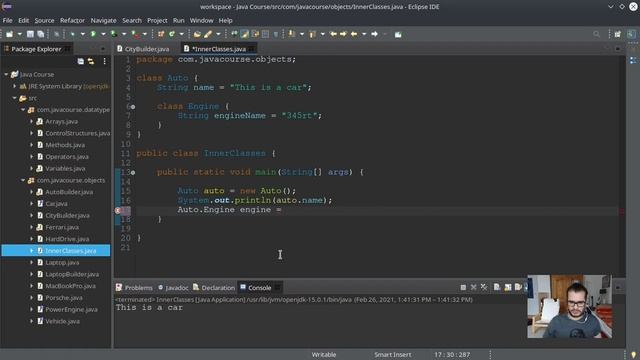Screen dimensions: 640x360
Task: Start debugging with the Debug icon
Action: 72,34
